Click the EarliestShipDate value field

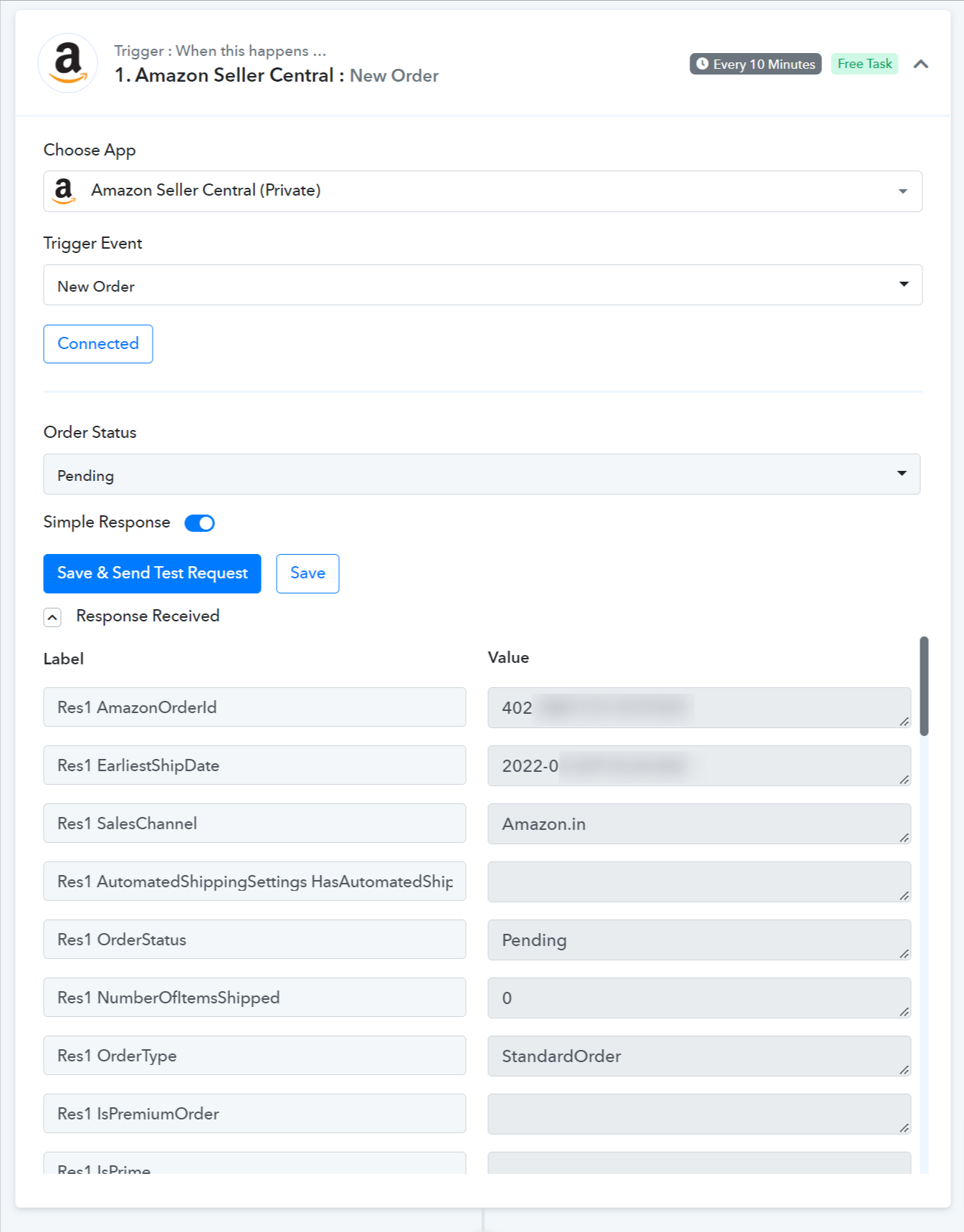[x=699, y=766]
